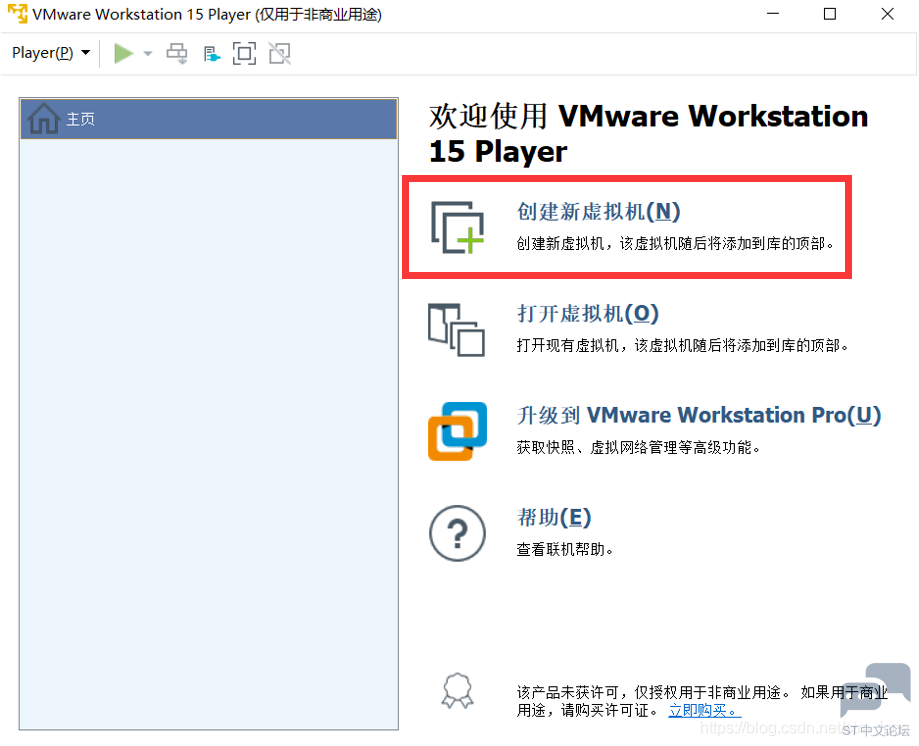Image resolution: width=919 pixels, height=746 pixels.
Task: Click text 创建新虚拟机，该虚拟机随后将添加到库的顶部。
Action: 675,243
